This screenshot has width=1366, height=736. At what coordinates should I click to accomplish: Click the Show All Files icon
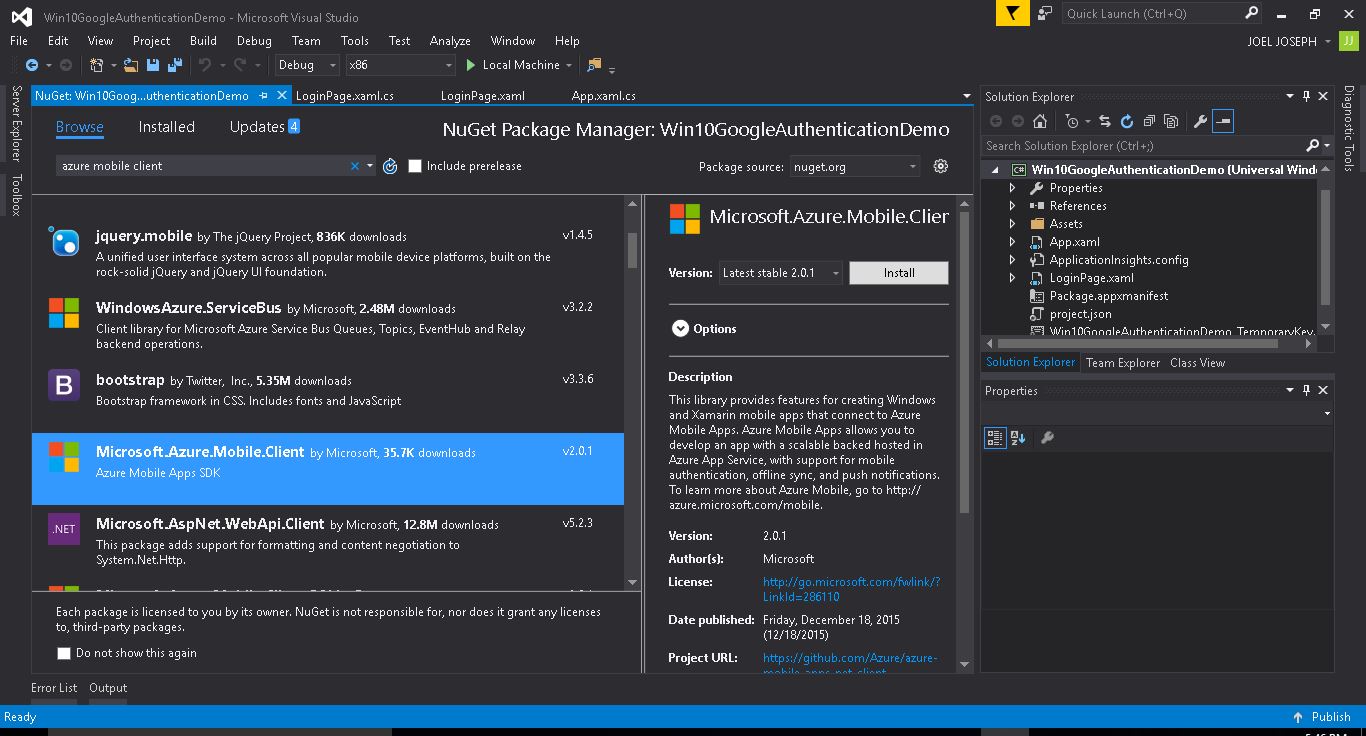[1171, 121]
